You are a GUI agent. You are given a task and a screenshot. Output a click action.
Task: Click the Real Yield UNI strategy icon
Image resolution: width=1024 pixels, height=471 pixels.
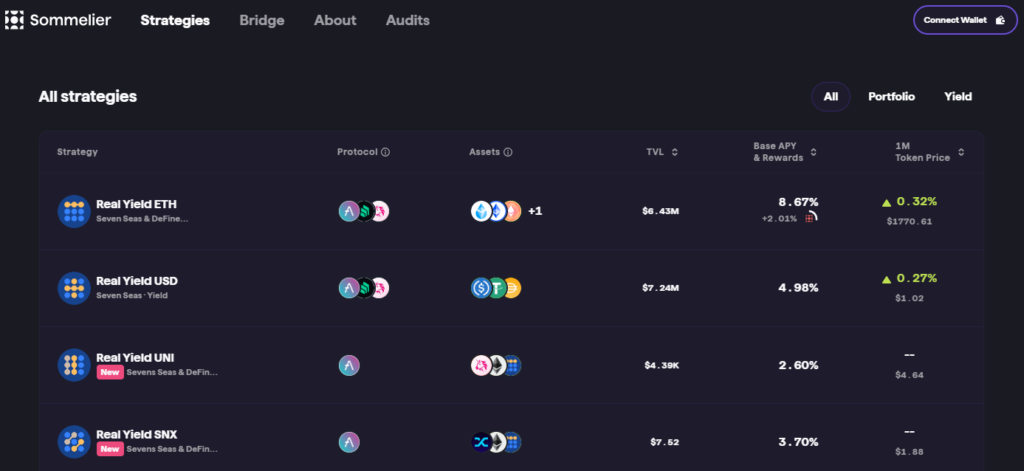tap(74, 365)
